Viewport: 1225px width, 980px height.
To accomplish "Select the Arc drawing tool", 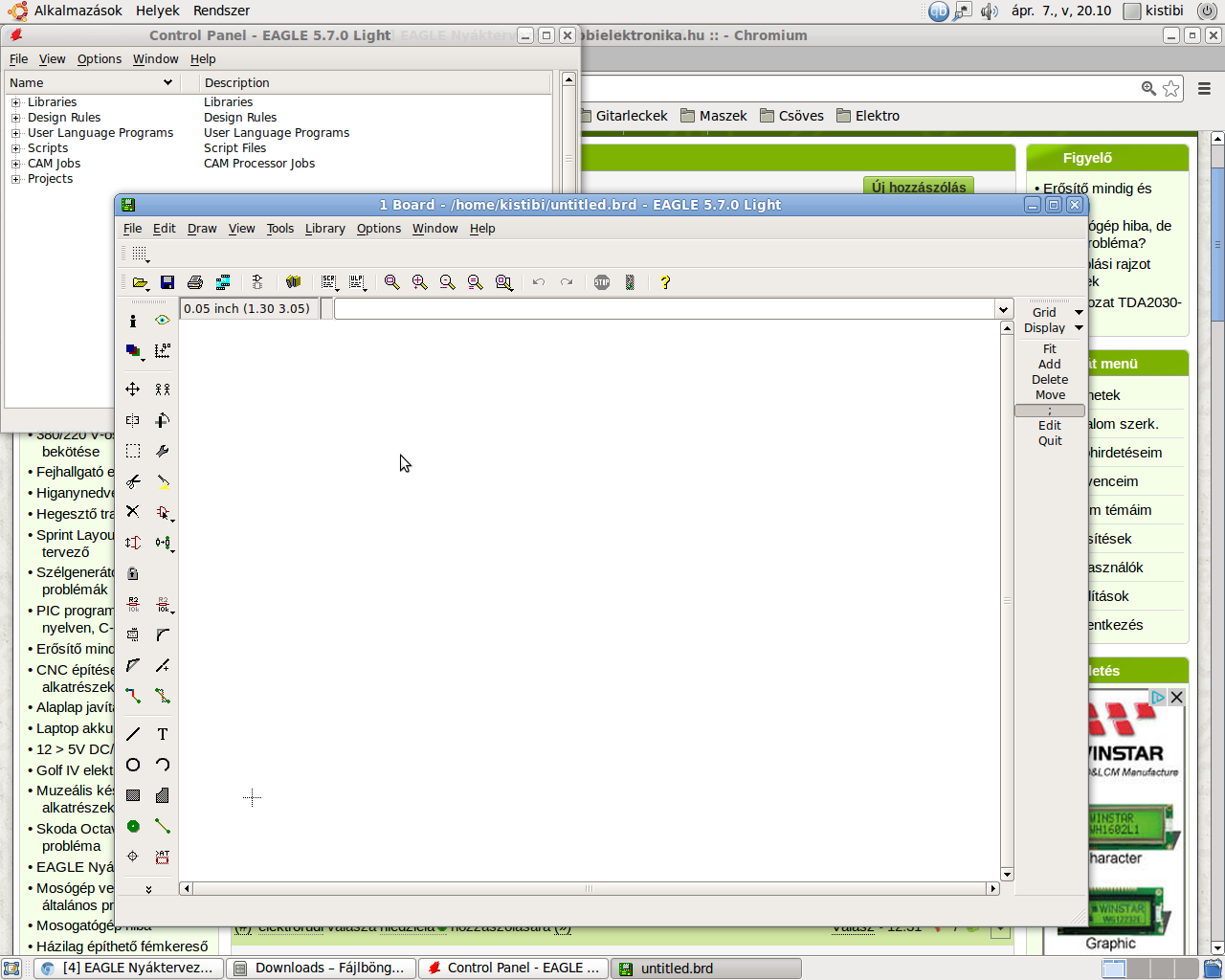I will tap(163, 765).
